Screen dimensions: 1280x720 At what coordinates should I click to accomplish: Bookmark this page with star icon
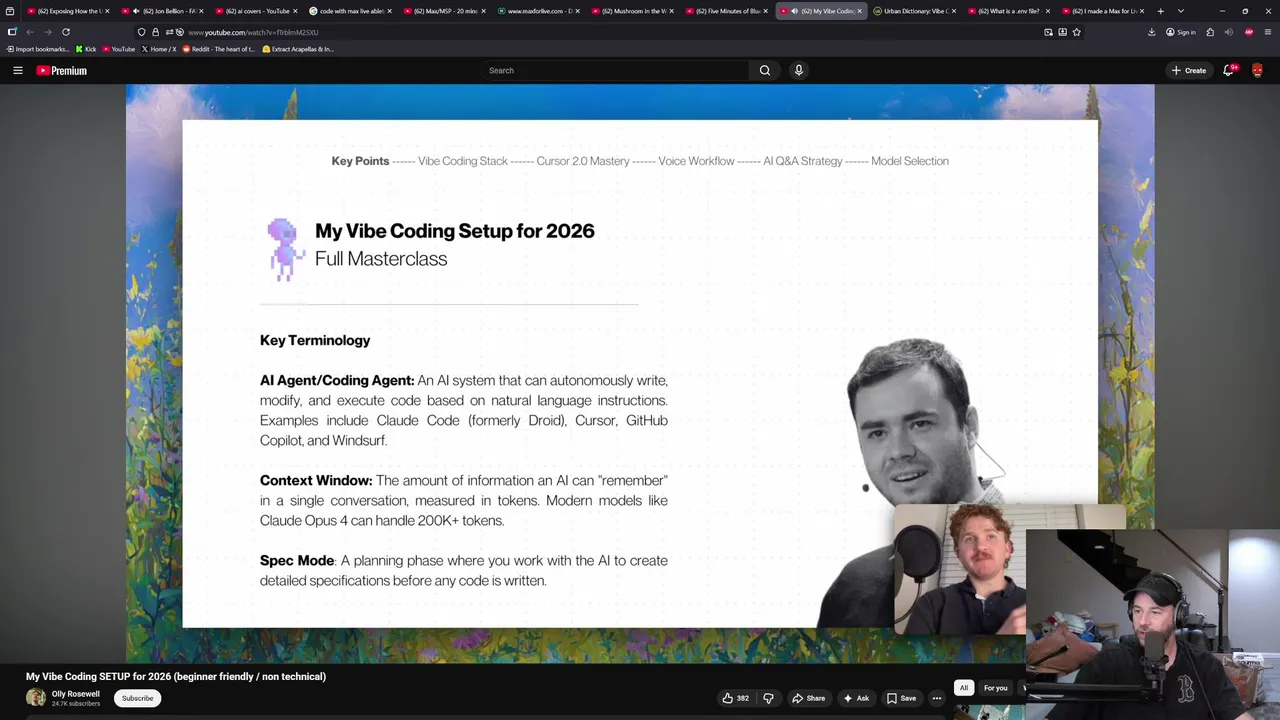(1076, 32)
